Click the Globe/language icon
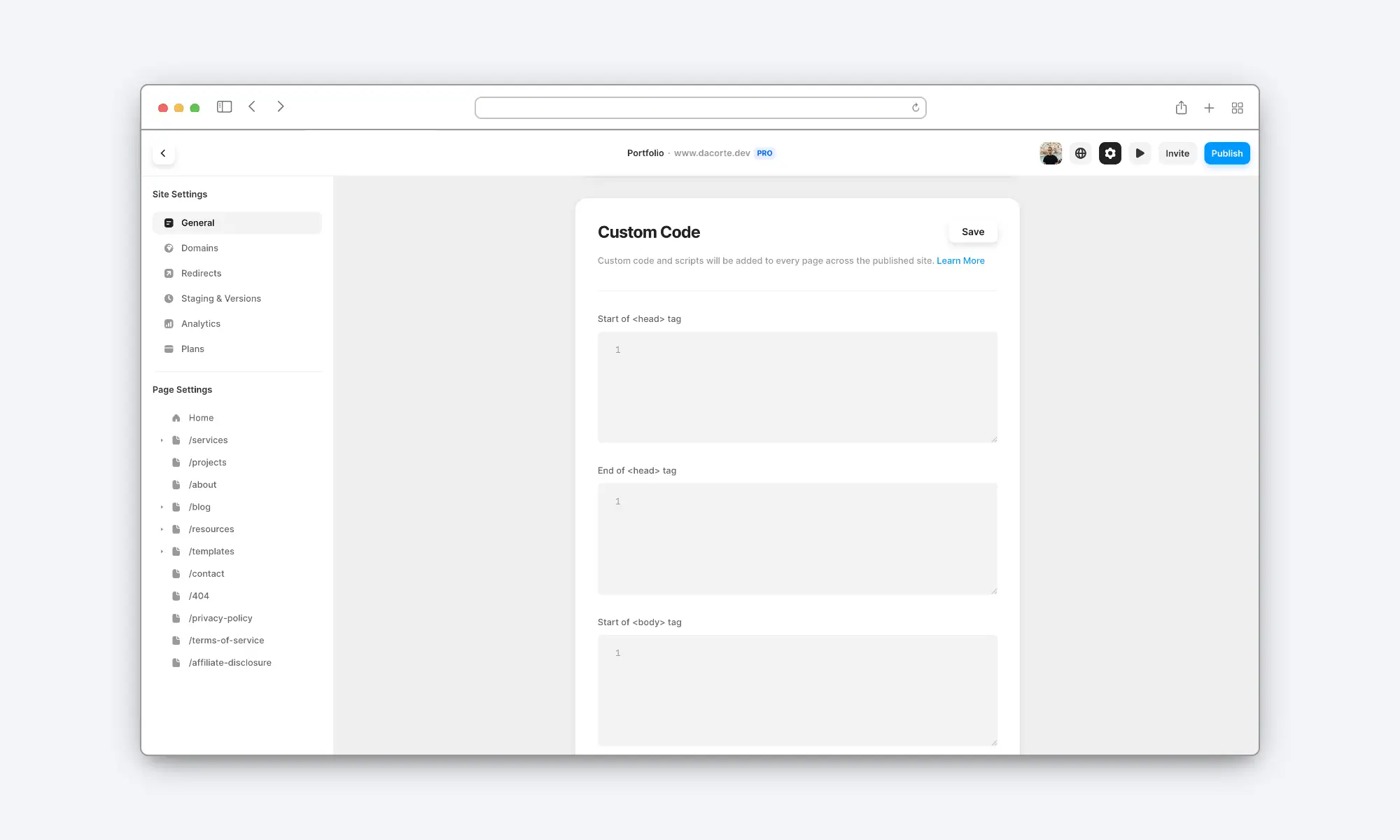Screen dimensions: 1400x840 (x=1081, y=153)
